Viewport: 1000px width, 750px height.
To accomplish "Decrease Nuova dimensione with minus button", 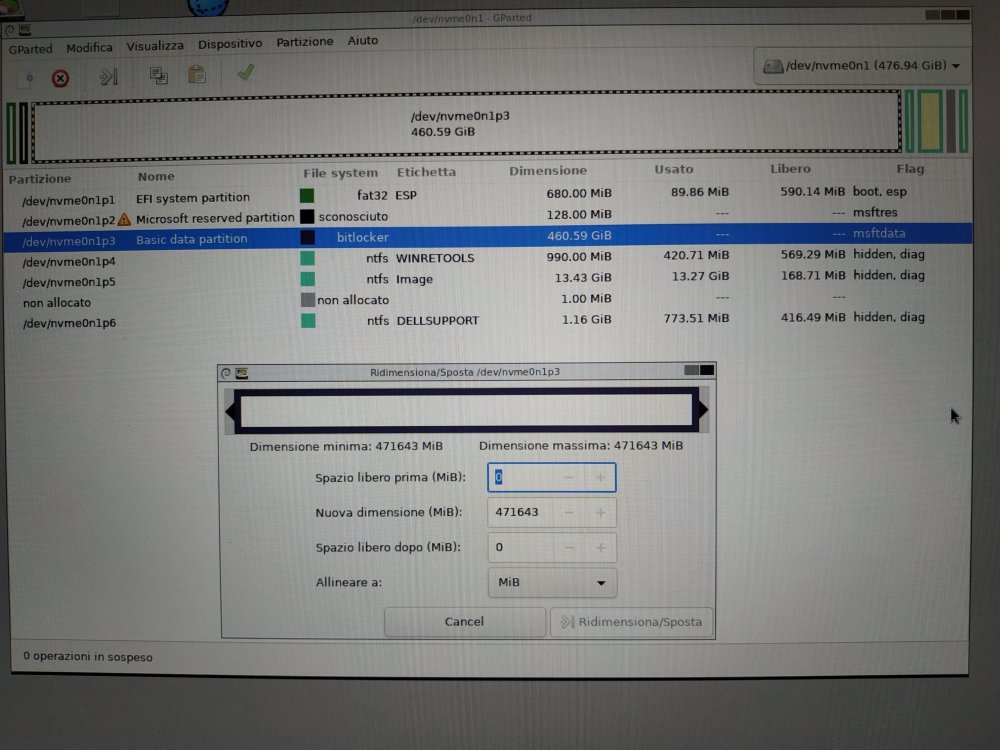I will click(569, 512).
